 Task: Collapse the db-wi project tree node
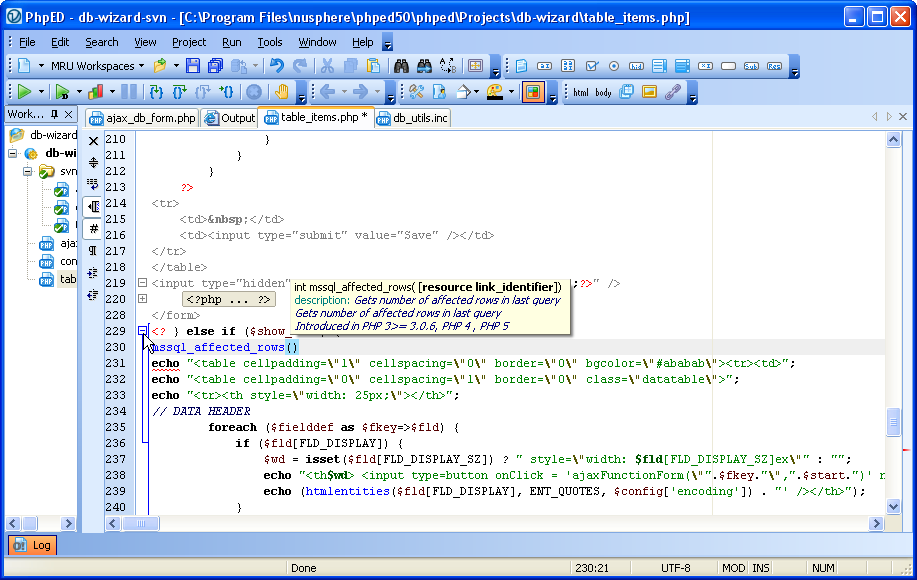12,154
